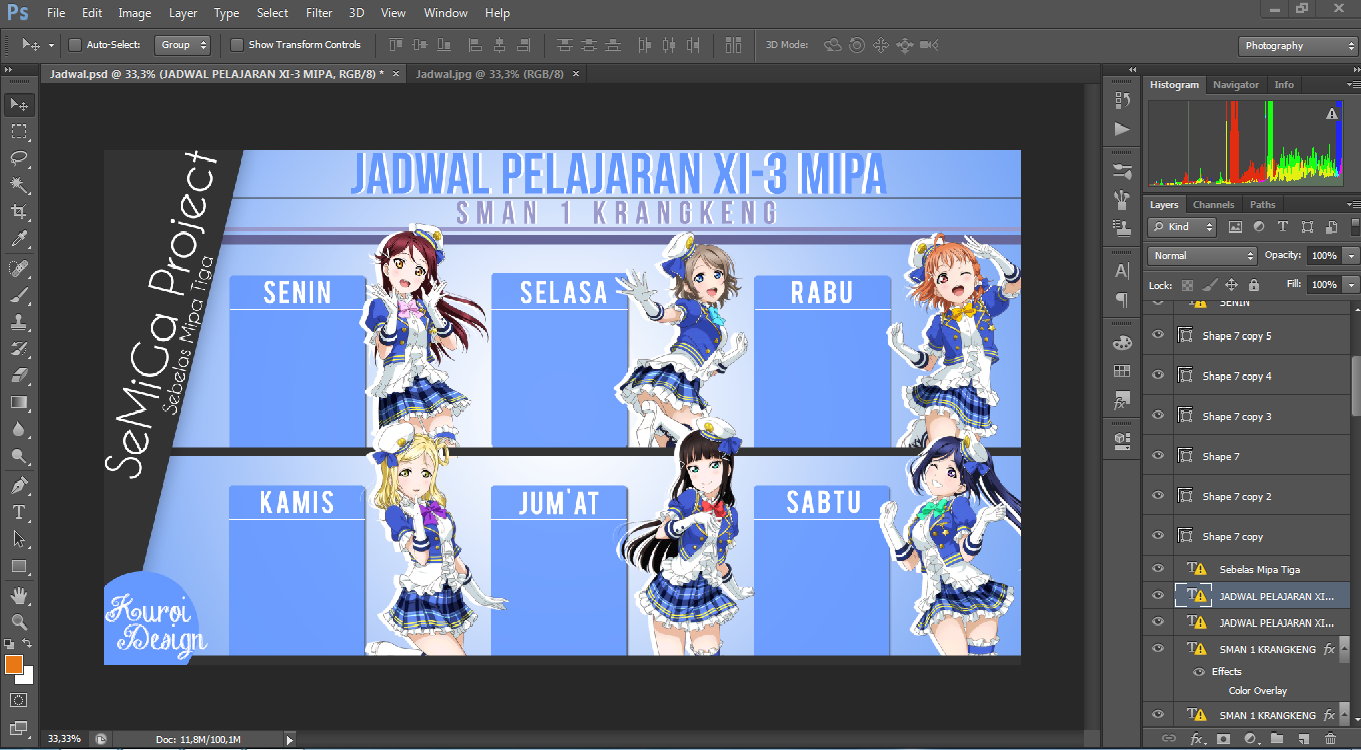
Task: Click the zoom percentage field in status bar
Action: click(66, 739)
